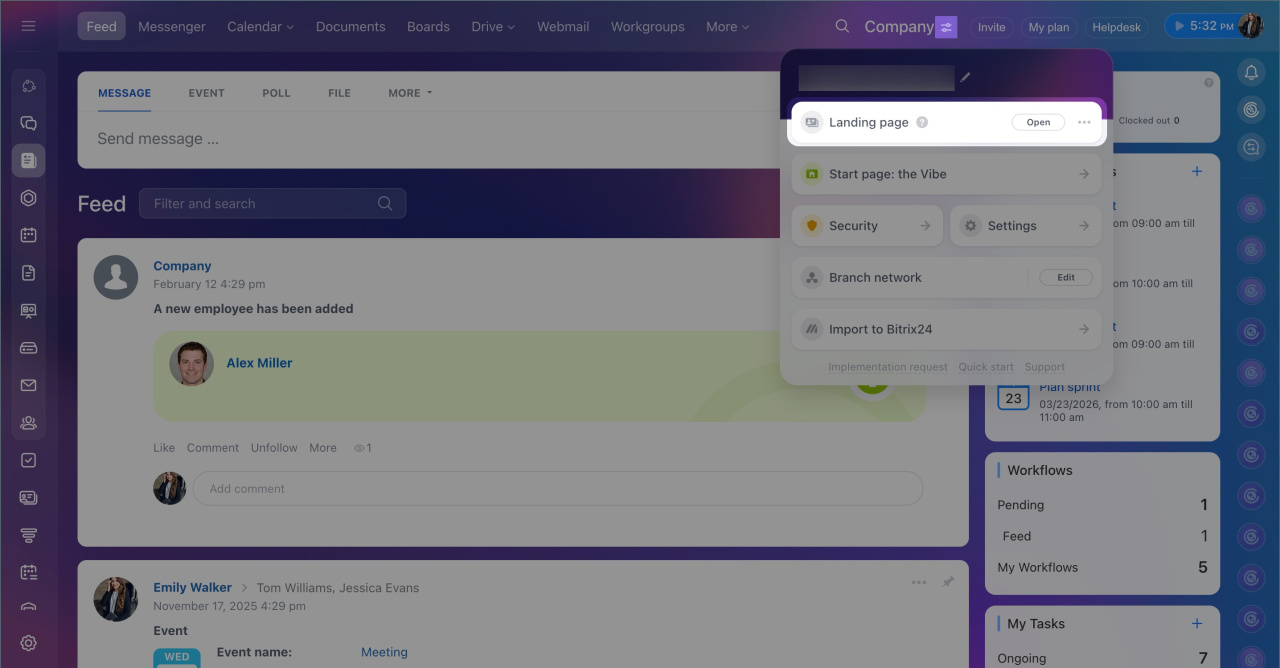Click the purple company settings slider icon
Viewport: 1280px width, 668px height.
point(946,27)
